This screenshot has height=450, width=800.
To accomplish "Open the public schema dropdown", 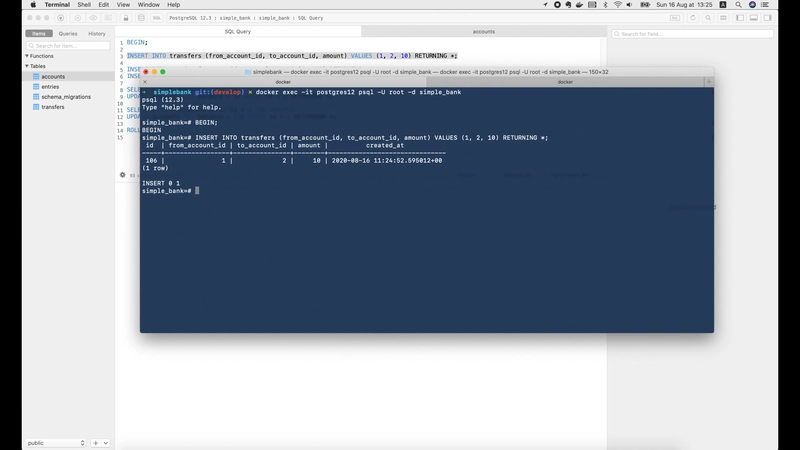I will coord(55,442).
